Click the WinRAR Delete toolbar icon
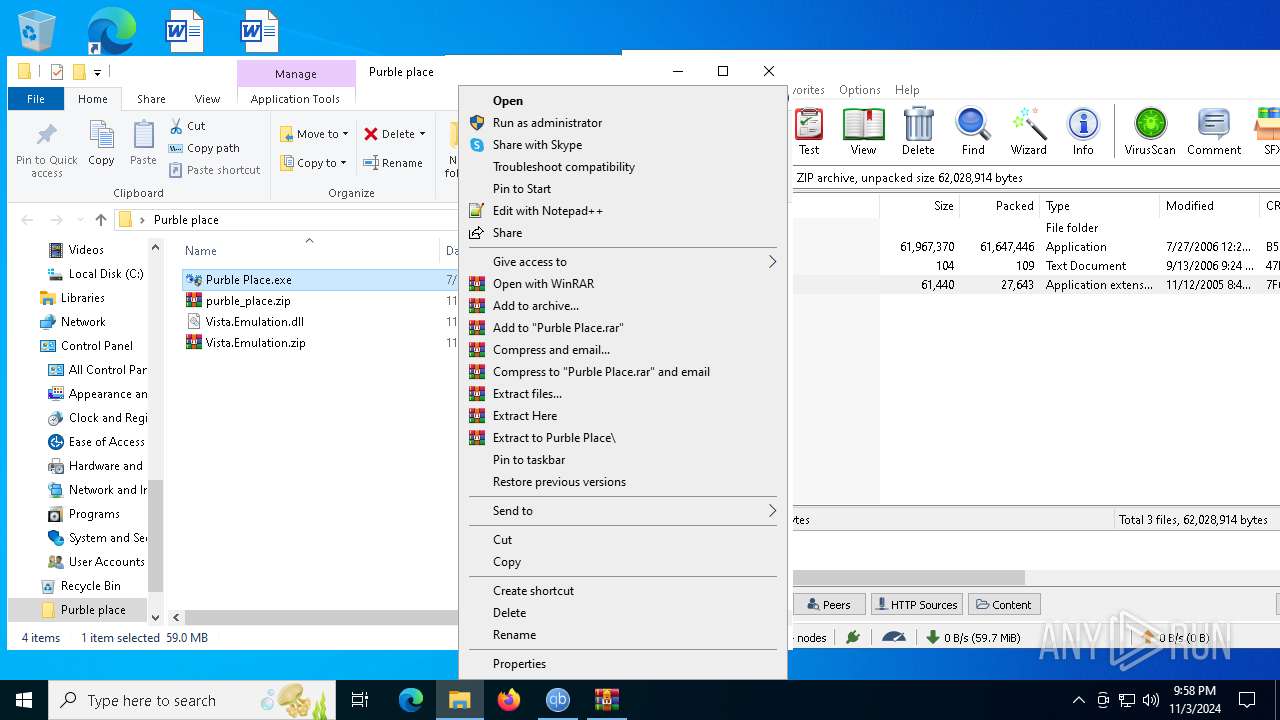 [918, 132]
